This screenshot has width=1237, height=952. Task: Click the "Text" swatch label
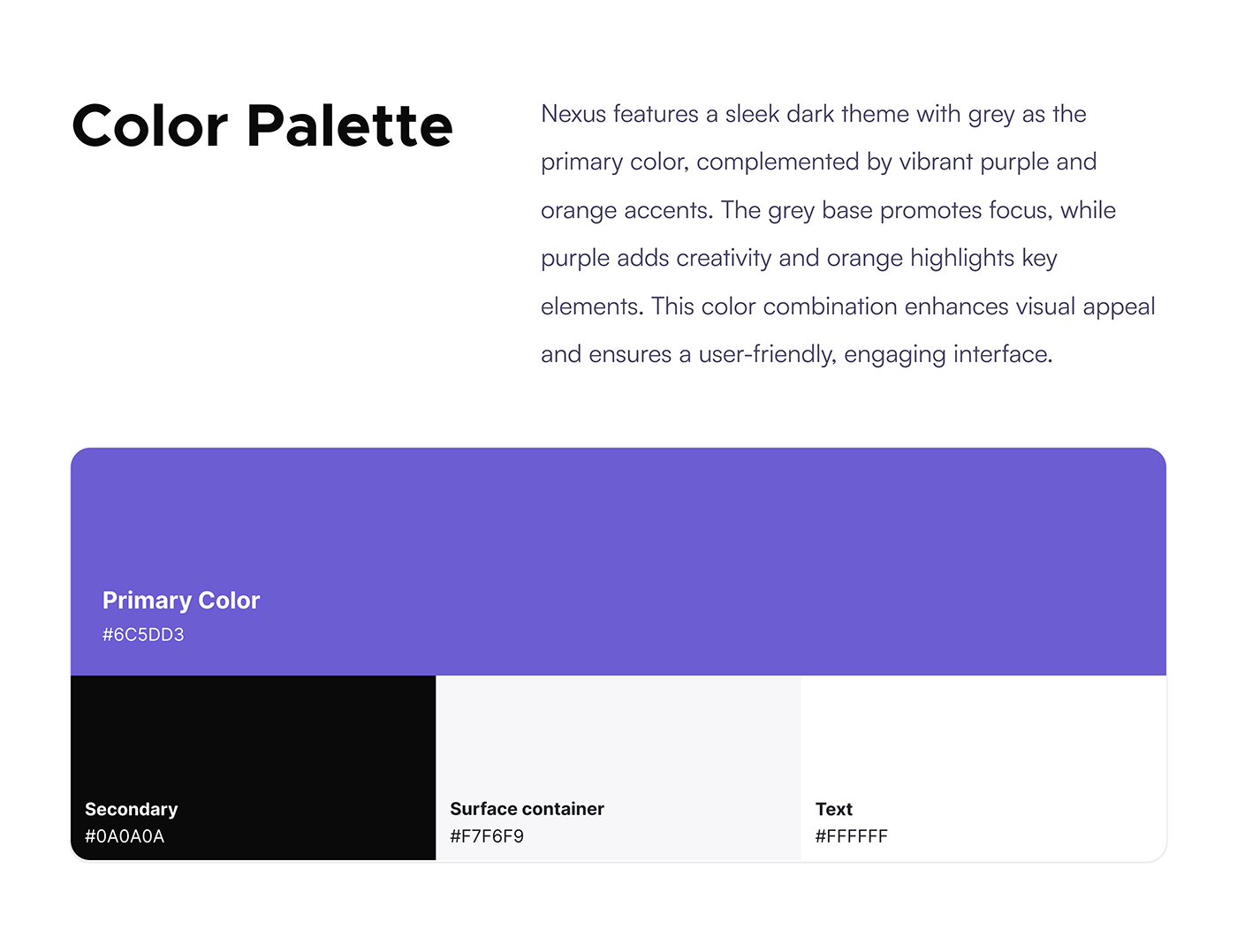pos(834,809)
